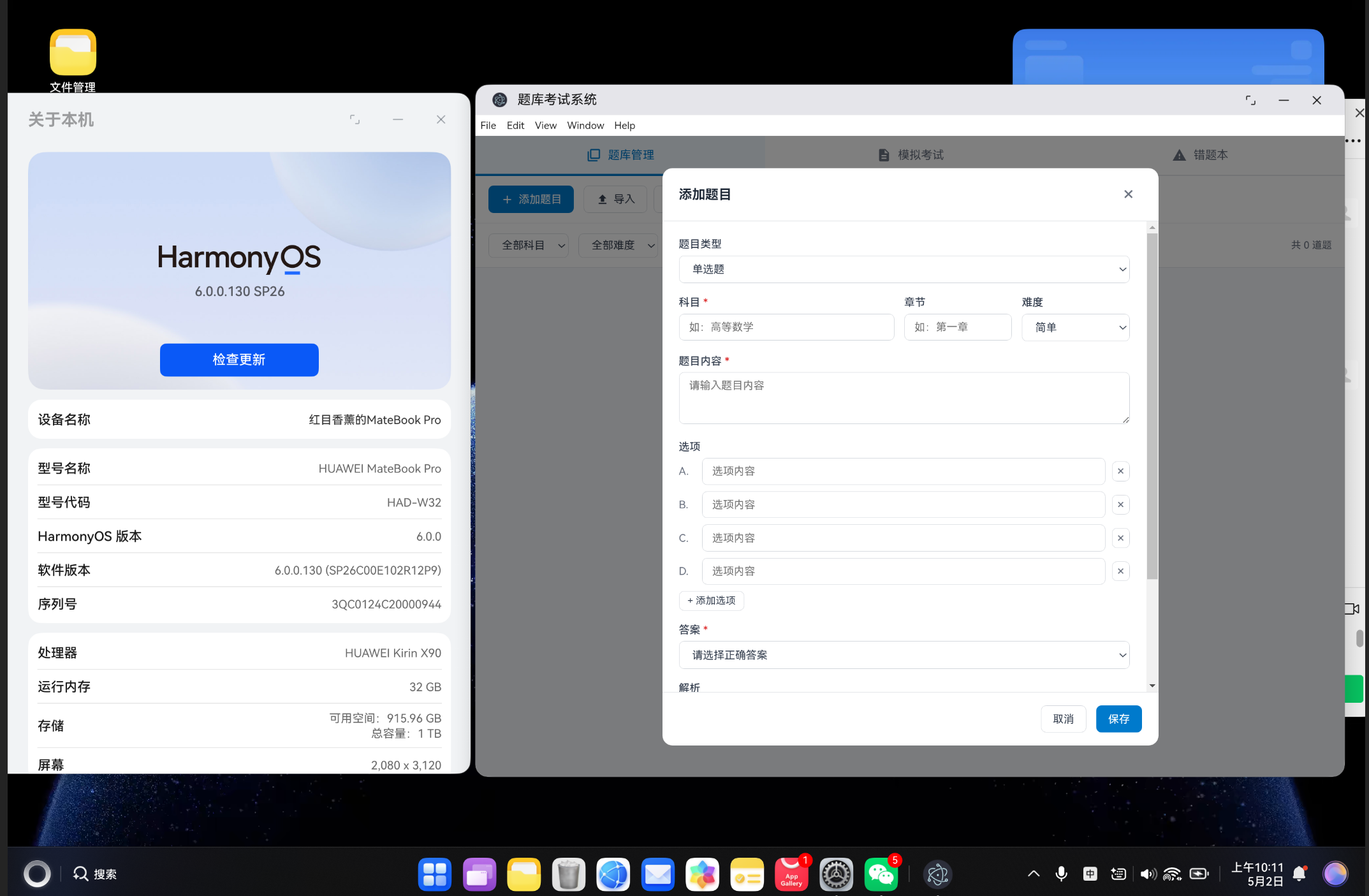The width and height of the screenshot is (1369, 896).
Task: Open the Mail app in dock
Action: pos(657,874)
